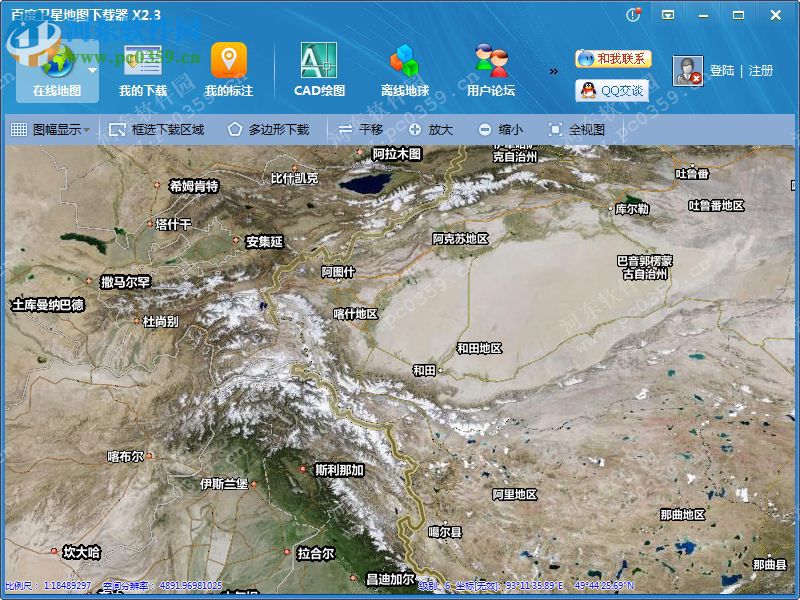Click the 阿图什 label on map
The width and height of the screenshot is (800, 600).
(338, 272)
